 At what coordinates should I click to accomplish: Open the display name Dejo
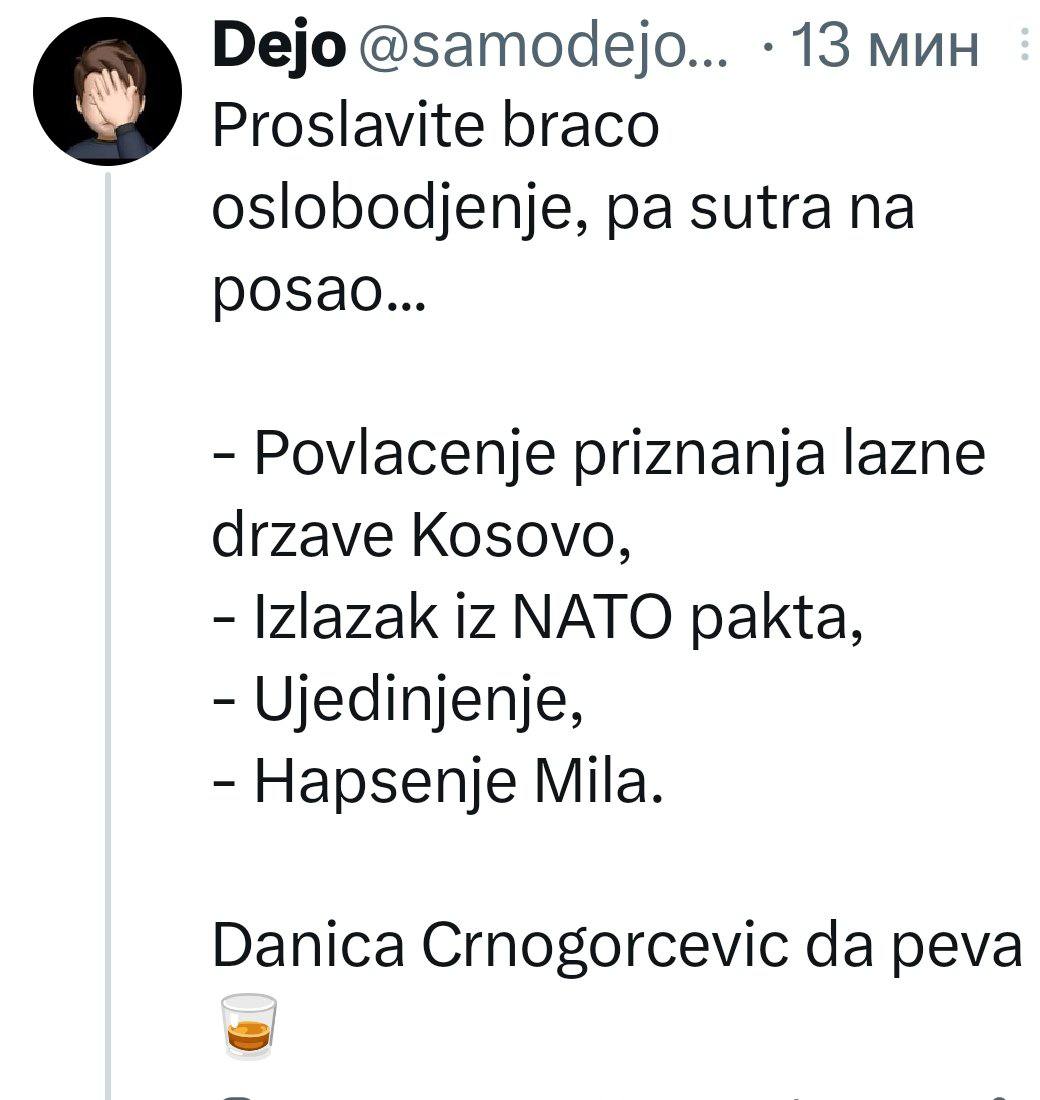279,46
